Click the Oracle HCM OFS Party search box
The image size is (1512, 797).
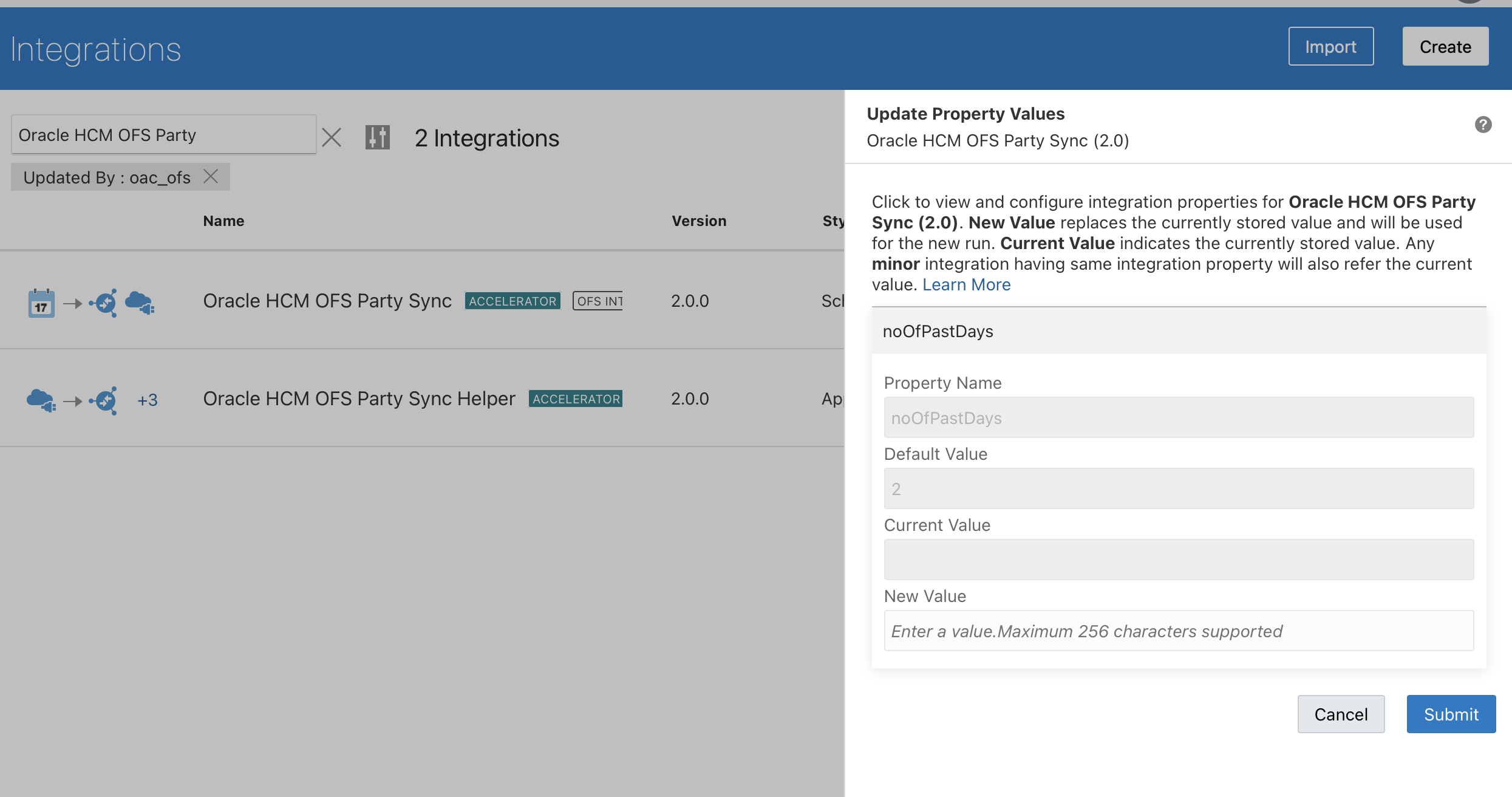(x=163, y=135)
